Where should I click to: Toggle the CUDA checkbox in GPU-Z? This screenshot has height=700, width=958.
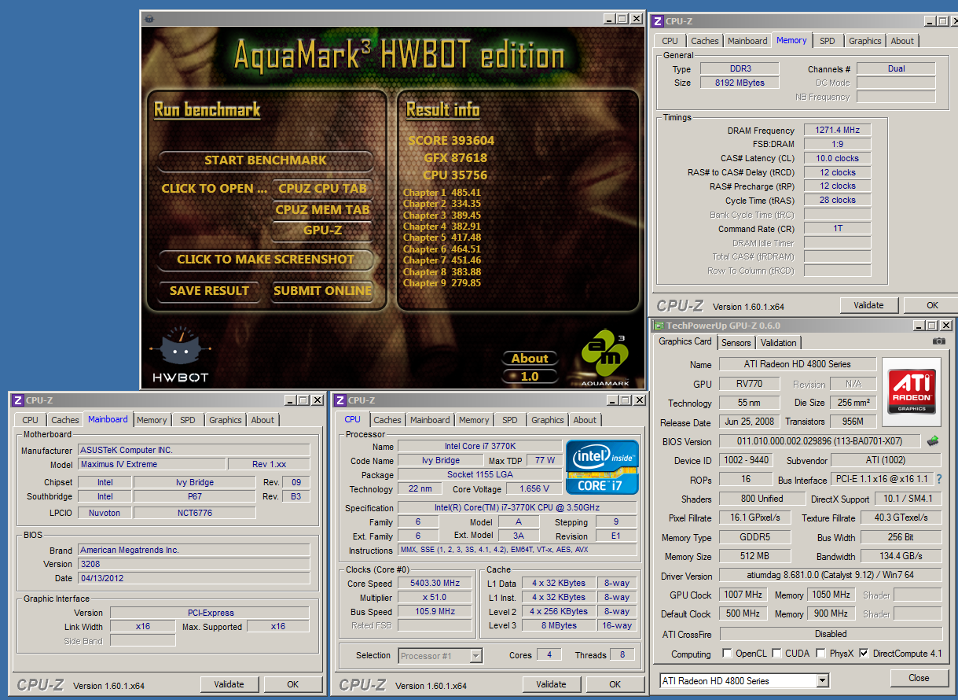(x=777, y=653)
